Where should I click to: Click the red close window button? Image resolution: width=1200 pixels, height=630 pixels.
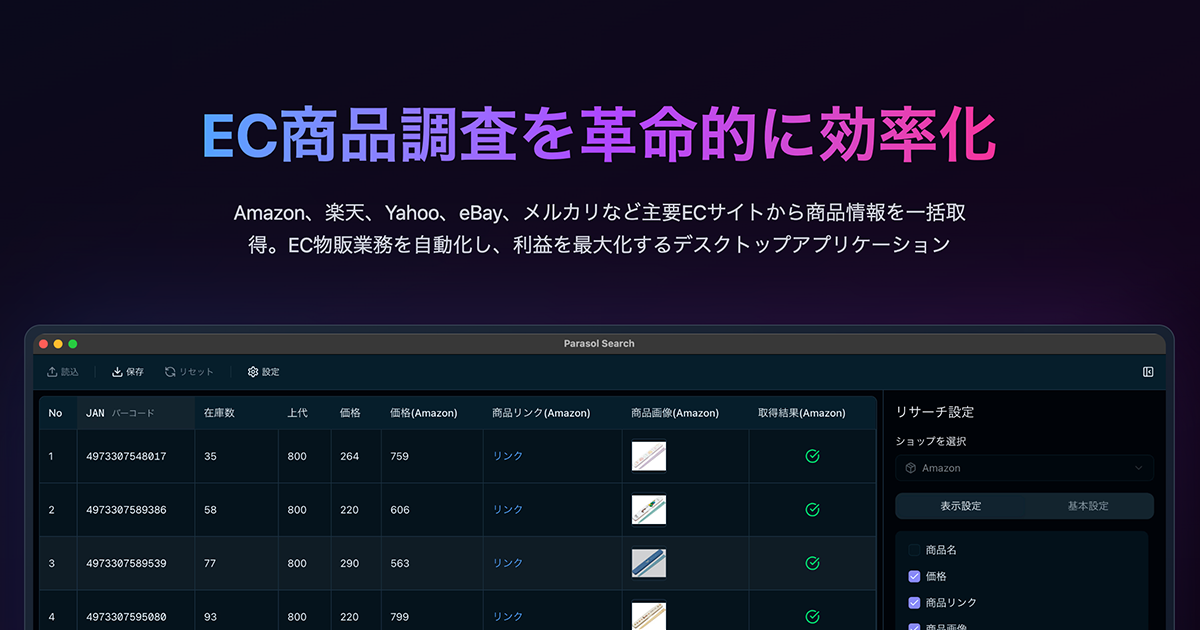(43, 344)
